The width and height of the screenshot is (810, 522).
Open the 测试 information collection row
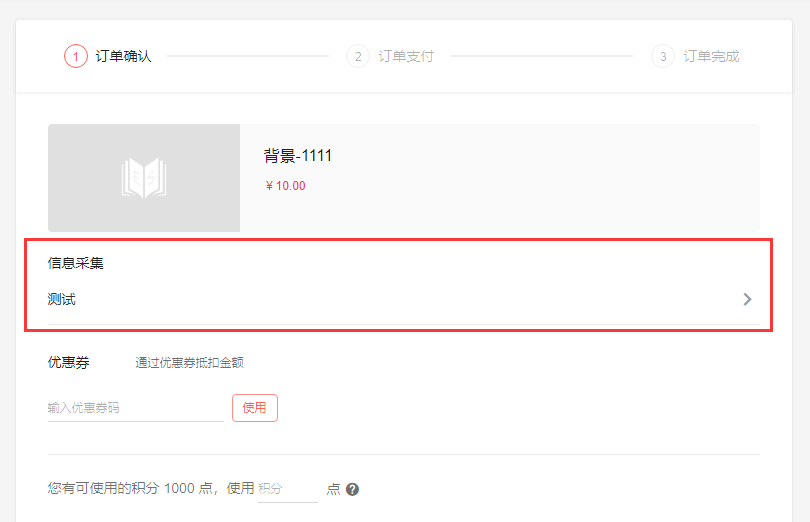pyautogui.click(x=403, y=299)
